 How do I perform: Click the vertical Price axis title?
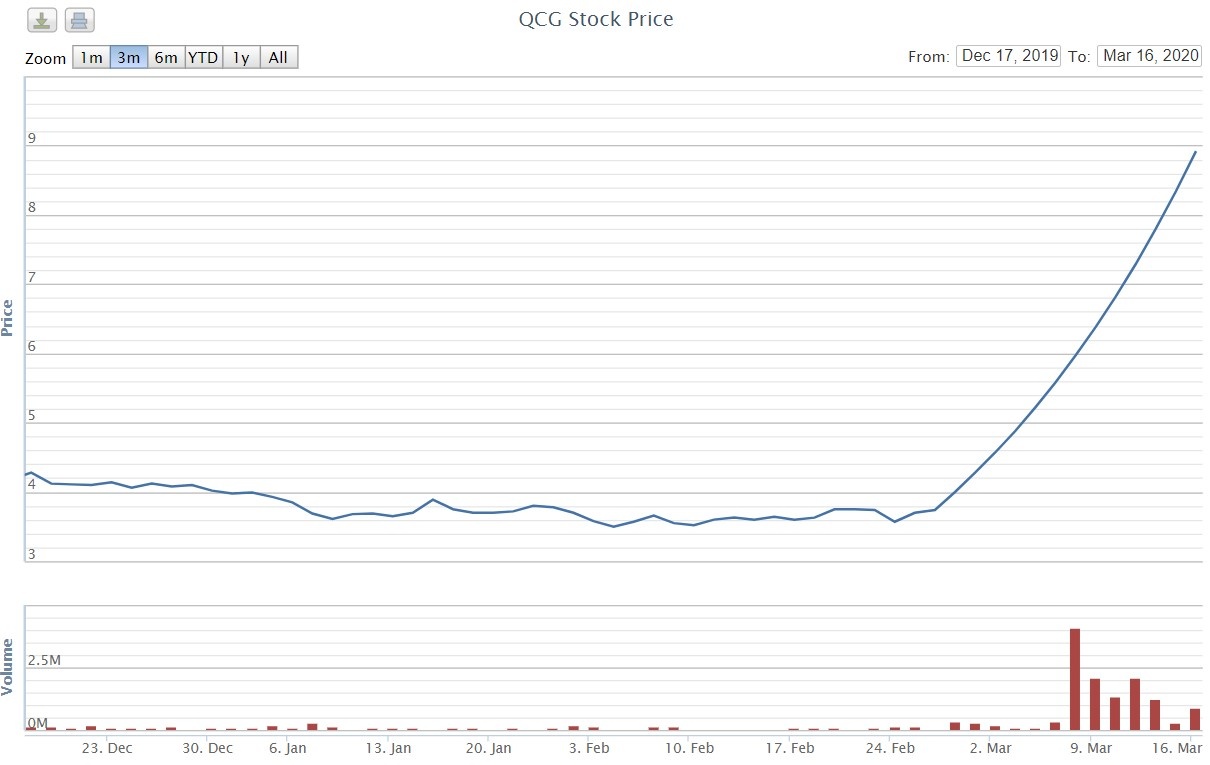click(9, 318)
